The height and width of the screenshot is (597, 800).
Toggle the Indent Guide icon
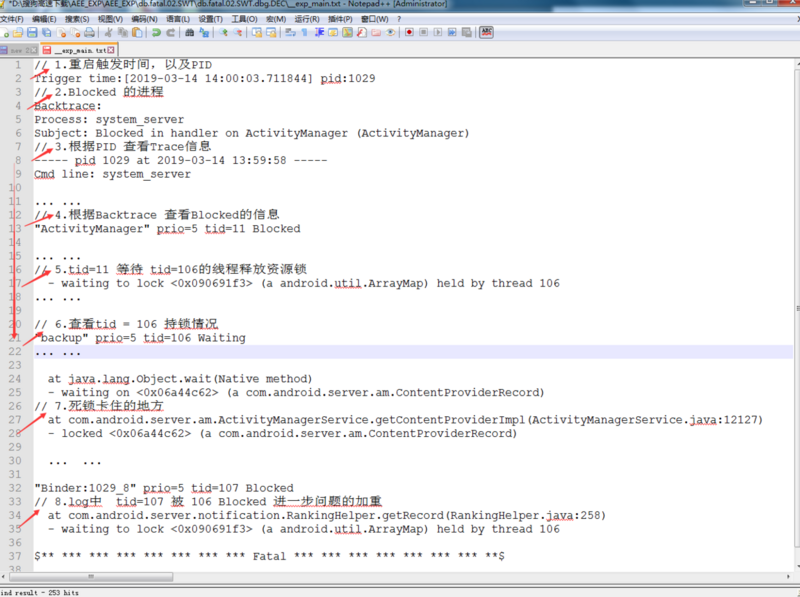point(319,33)
